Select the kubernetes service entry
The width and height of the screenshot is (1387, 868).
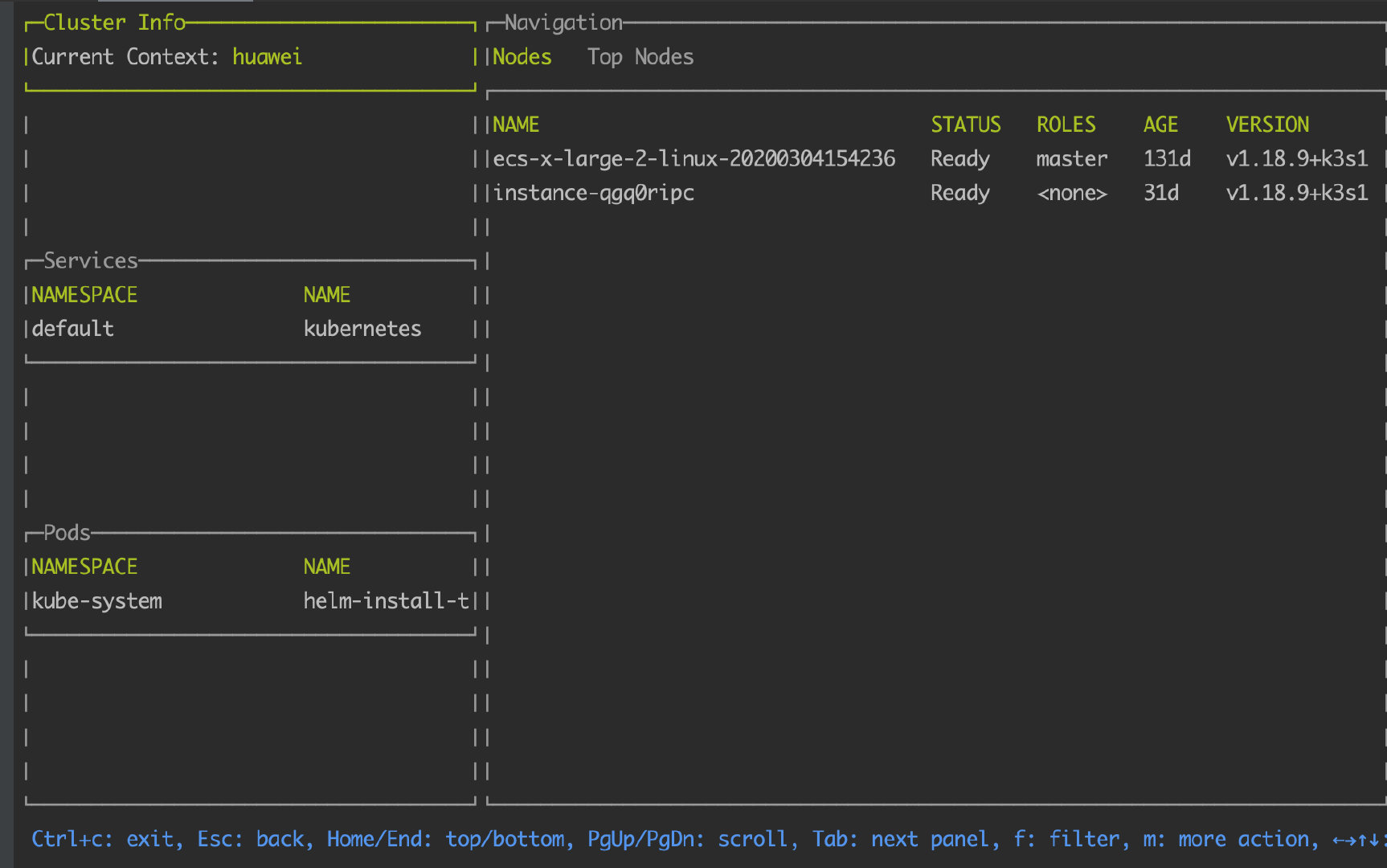click(x=362, y=329)
